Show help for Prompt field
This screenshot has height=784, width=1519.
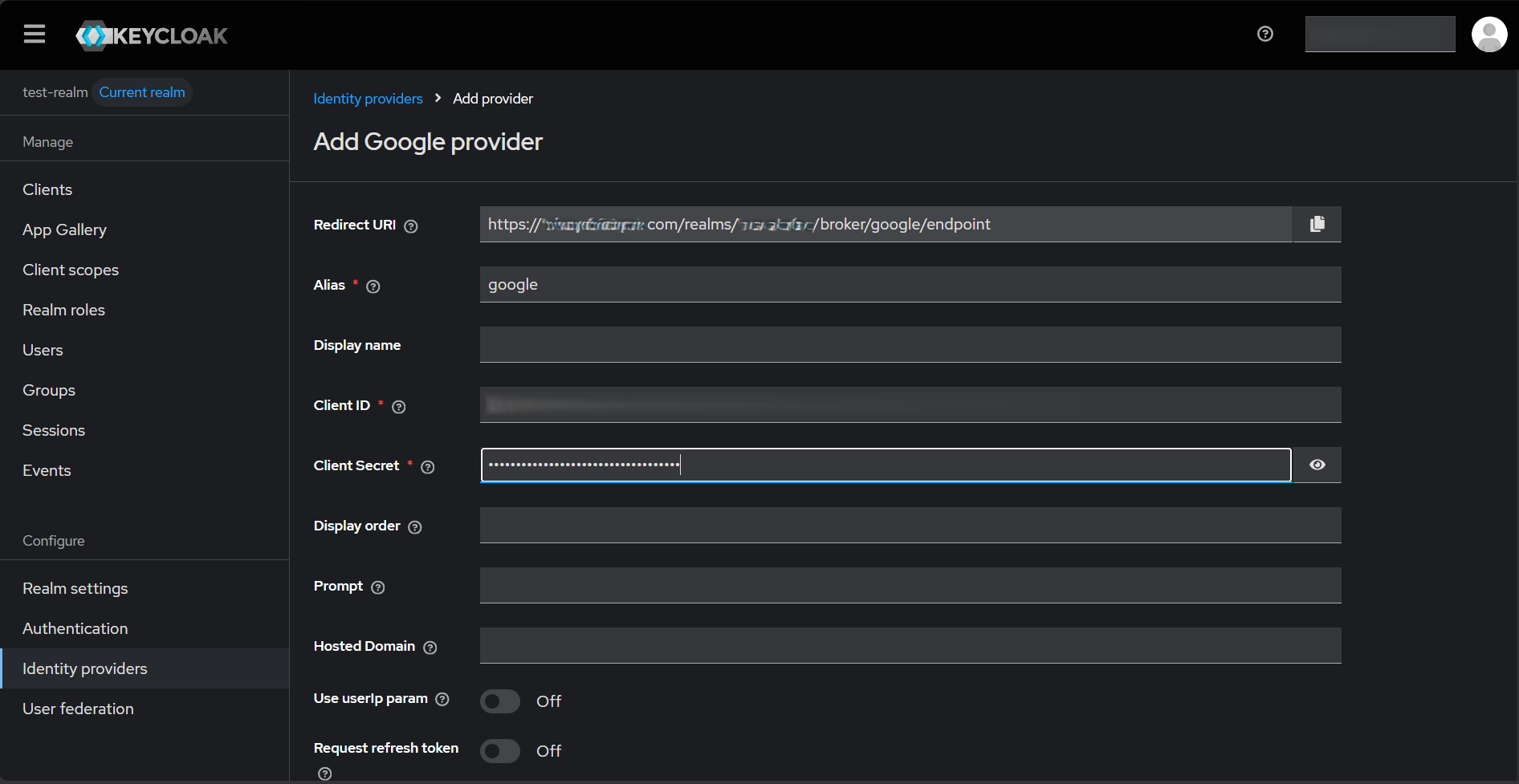(378, 587)
